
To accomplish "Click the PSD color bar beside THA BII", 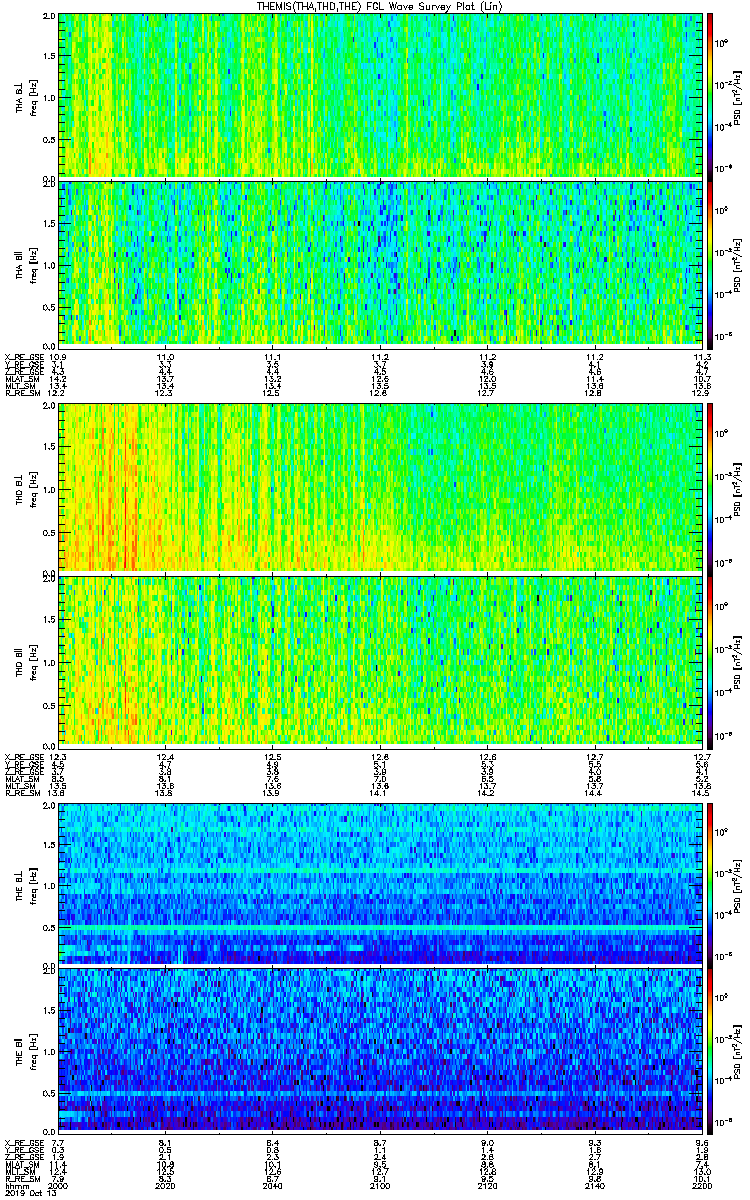I will 710,263.
